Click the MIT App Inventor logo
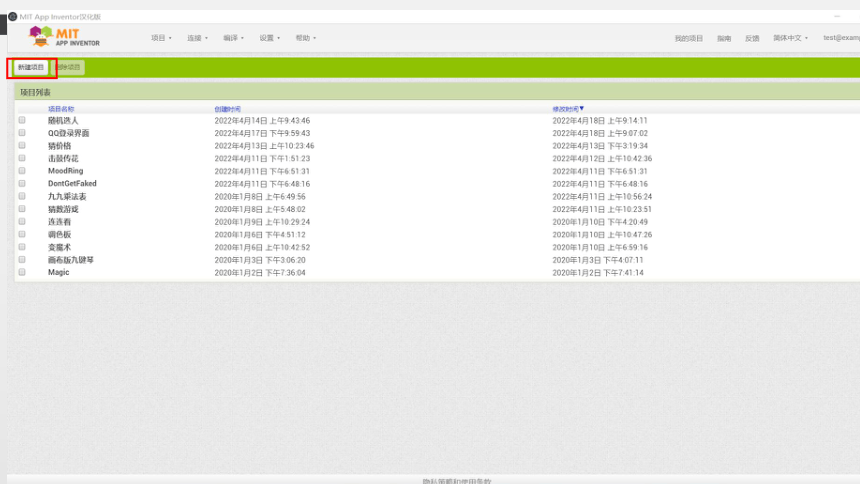This screenshot has height=484, width=860. click(x=64, y=37)
